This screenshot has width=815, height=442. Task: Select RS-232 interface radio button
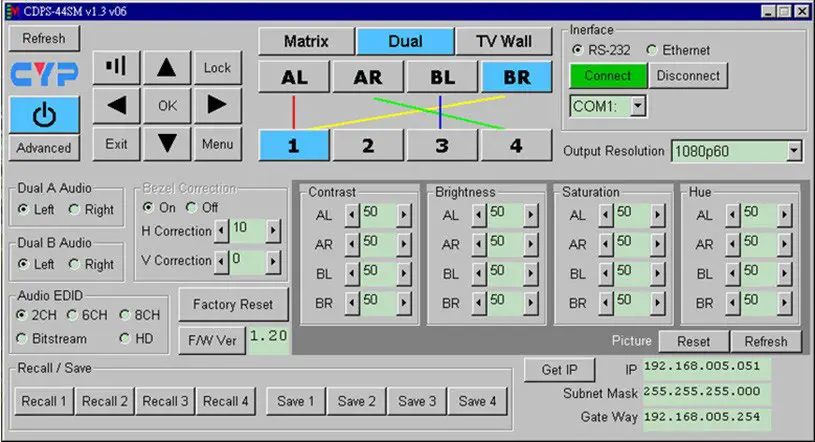coord(577,50)
